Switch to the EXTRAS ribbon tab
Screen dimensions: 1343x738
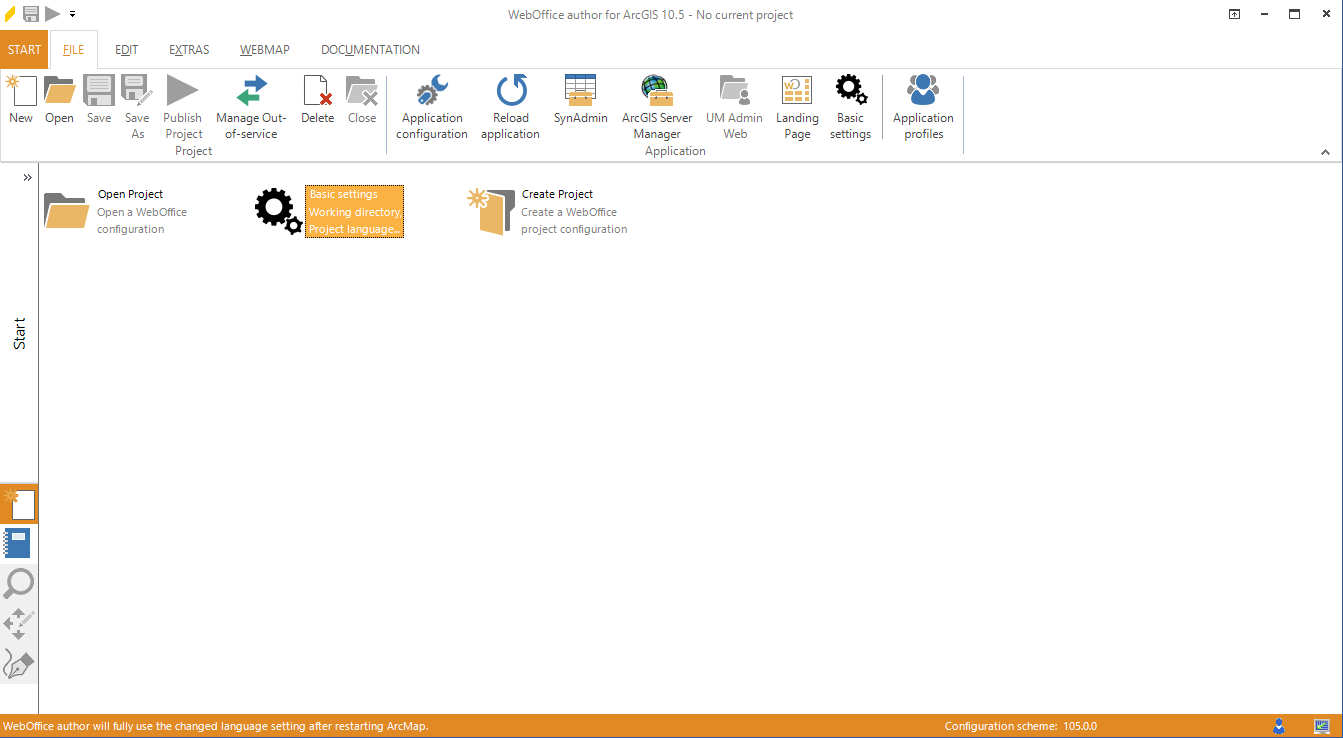(188, 49)
